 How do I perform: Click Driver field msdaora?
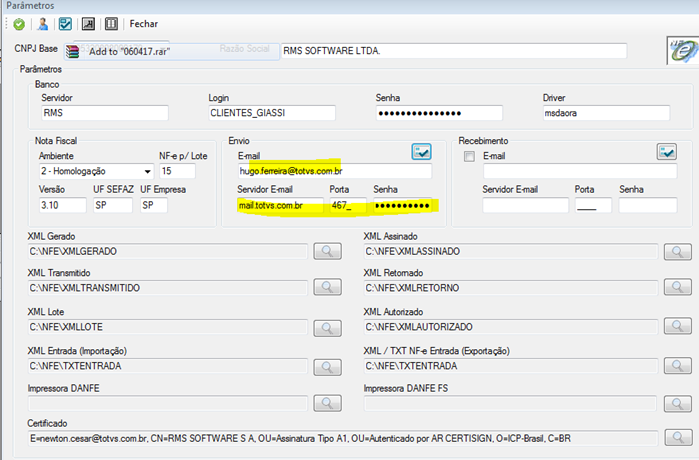click(606, 113)
